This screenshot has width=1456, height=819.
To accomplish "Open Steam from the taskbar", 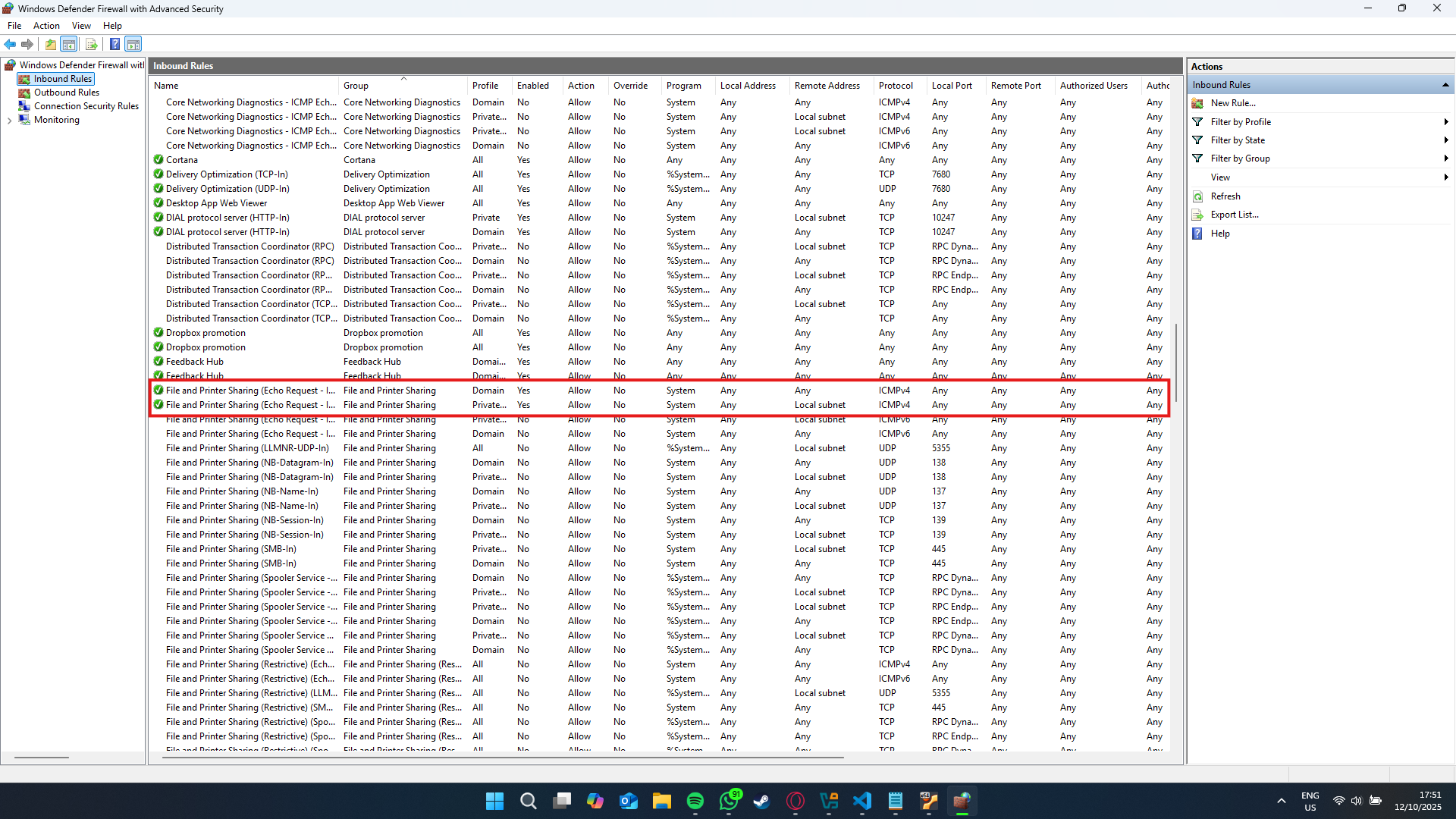I will pos(762,801).
